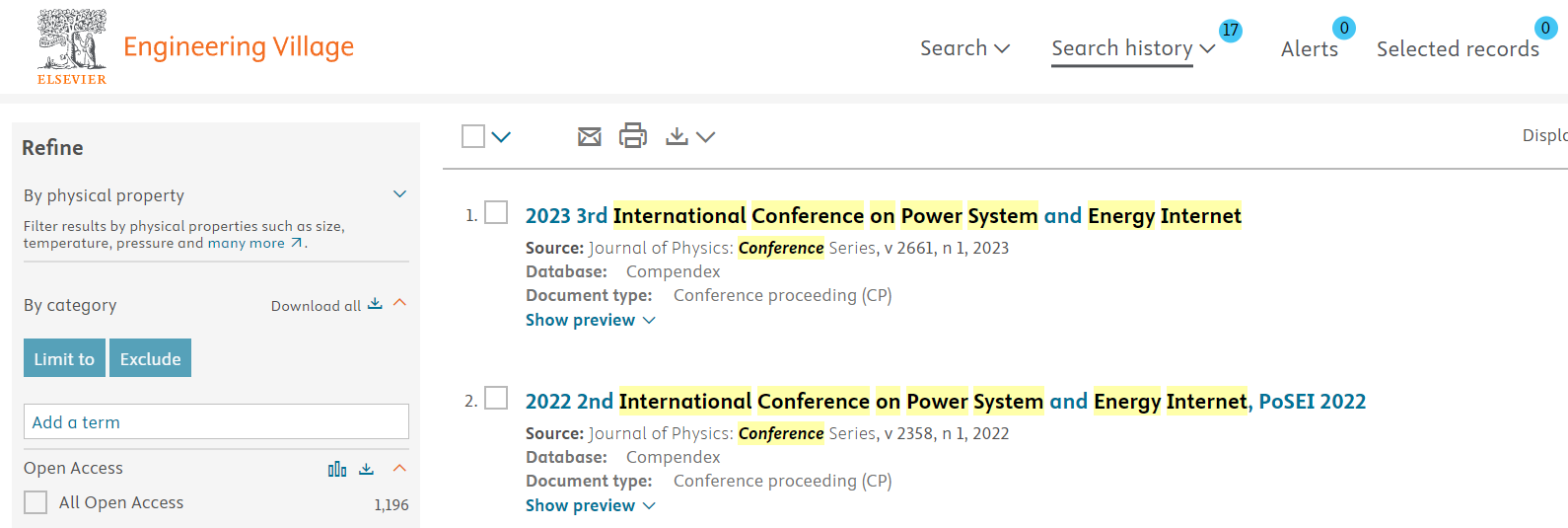Open select-all dropdown arrow next to checkbox

pyautogui.click(x=501, y=137)
